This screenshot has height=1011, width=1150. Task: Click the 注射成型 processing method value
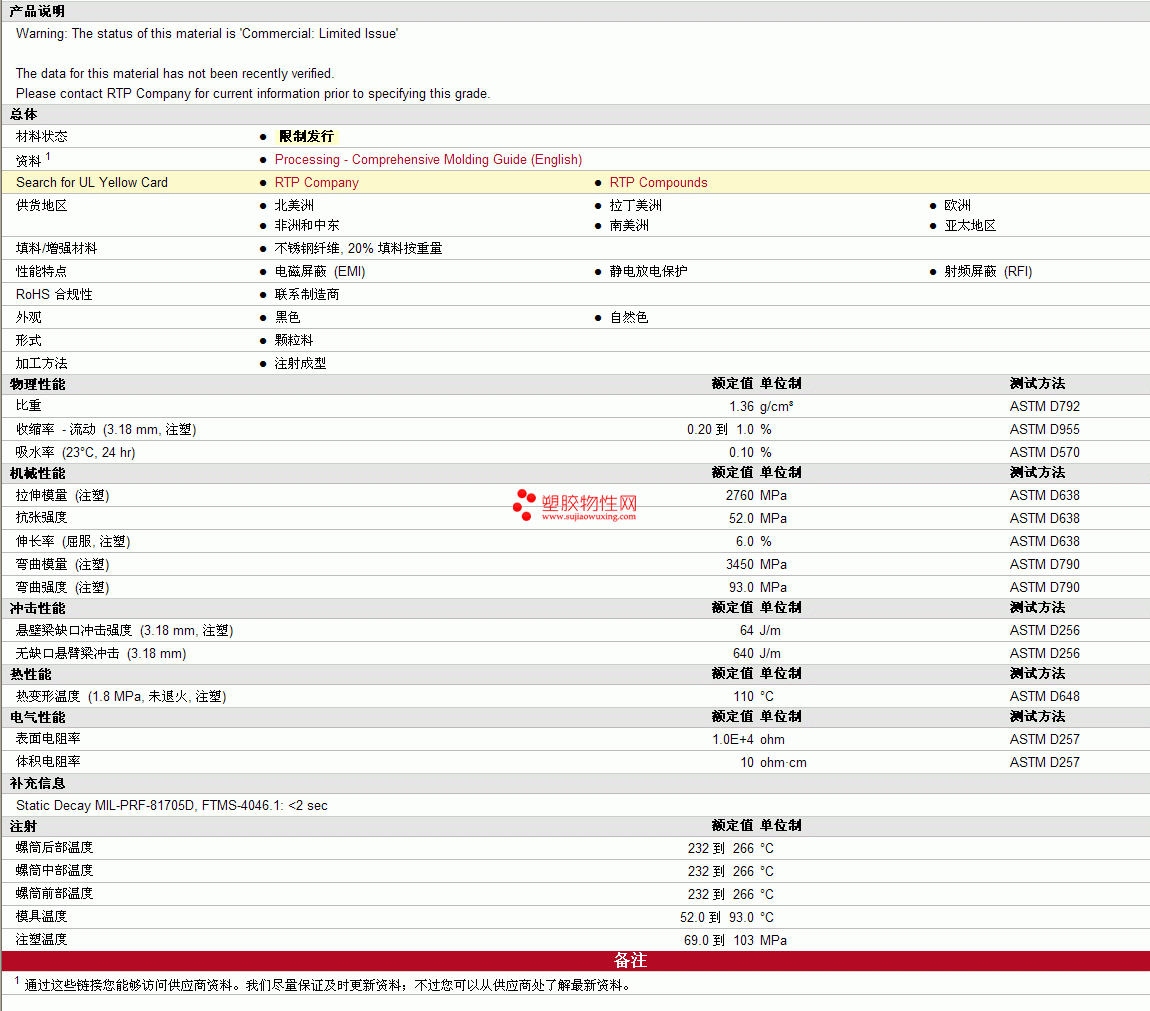[300, 363]
